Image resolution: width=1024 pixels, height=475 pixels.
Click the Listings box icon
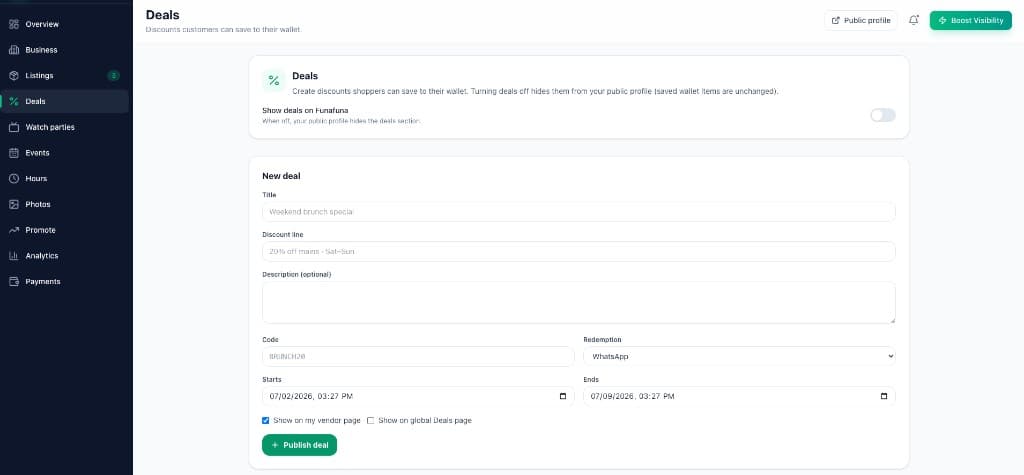click(x=14, y=76)
